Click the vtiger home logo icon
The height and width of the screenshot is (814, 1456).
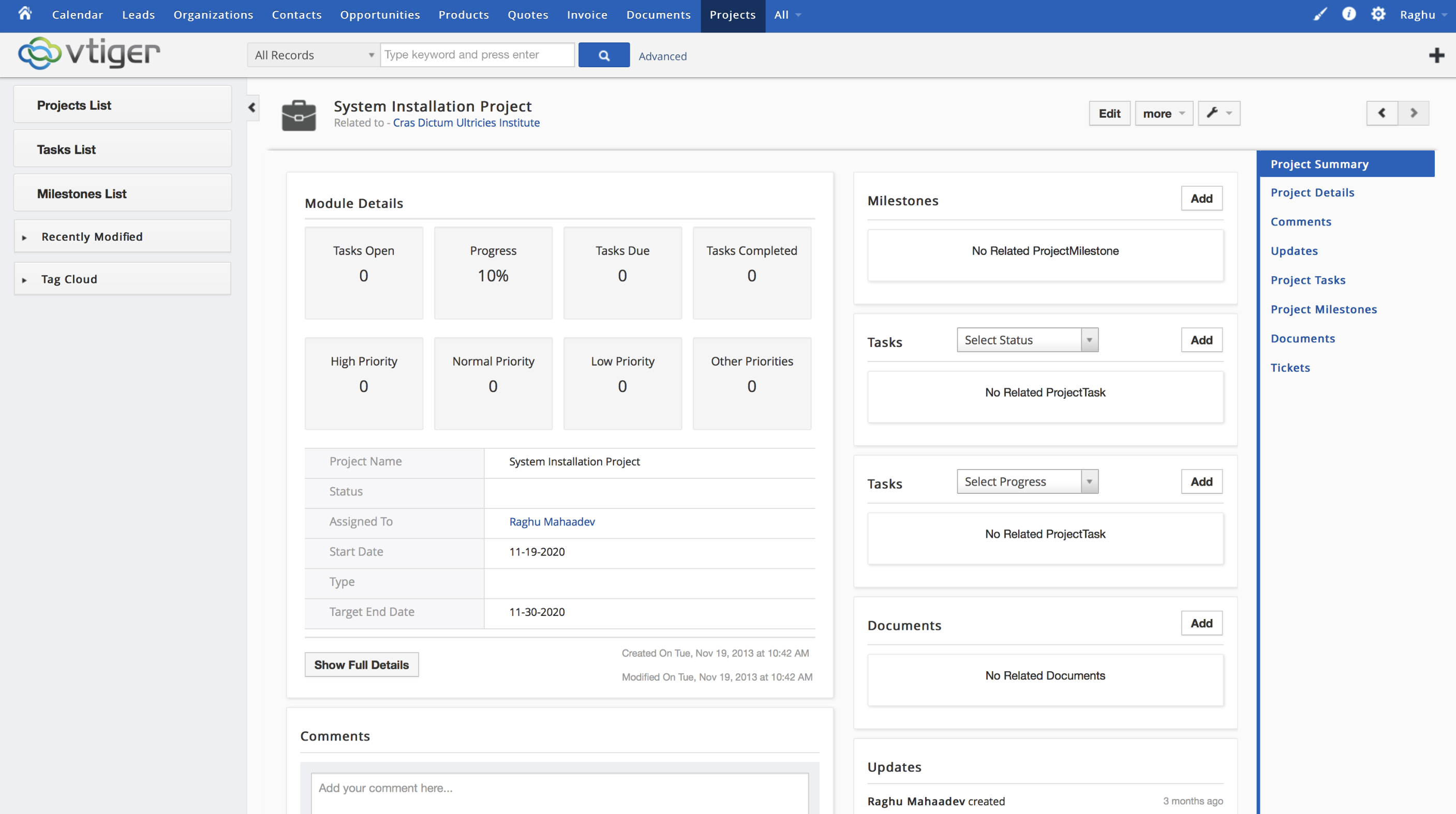click(x=89, y=53)
